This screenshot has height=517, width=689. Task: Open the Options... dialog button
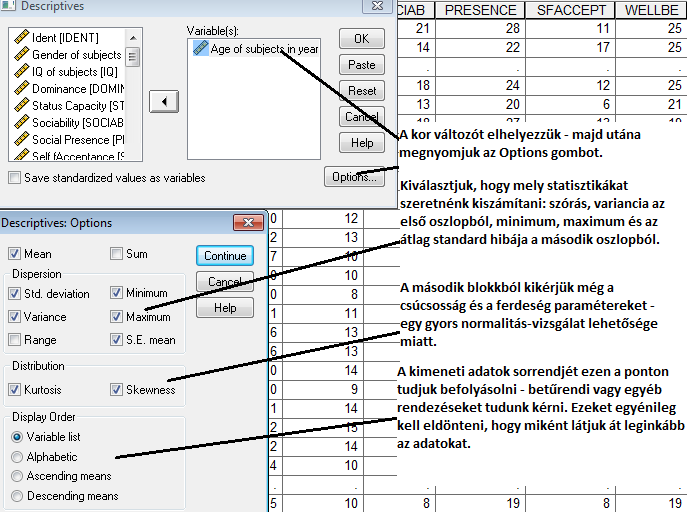coord(352,177)
